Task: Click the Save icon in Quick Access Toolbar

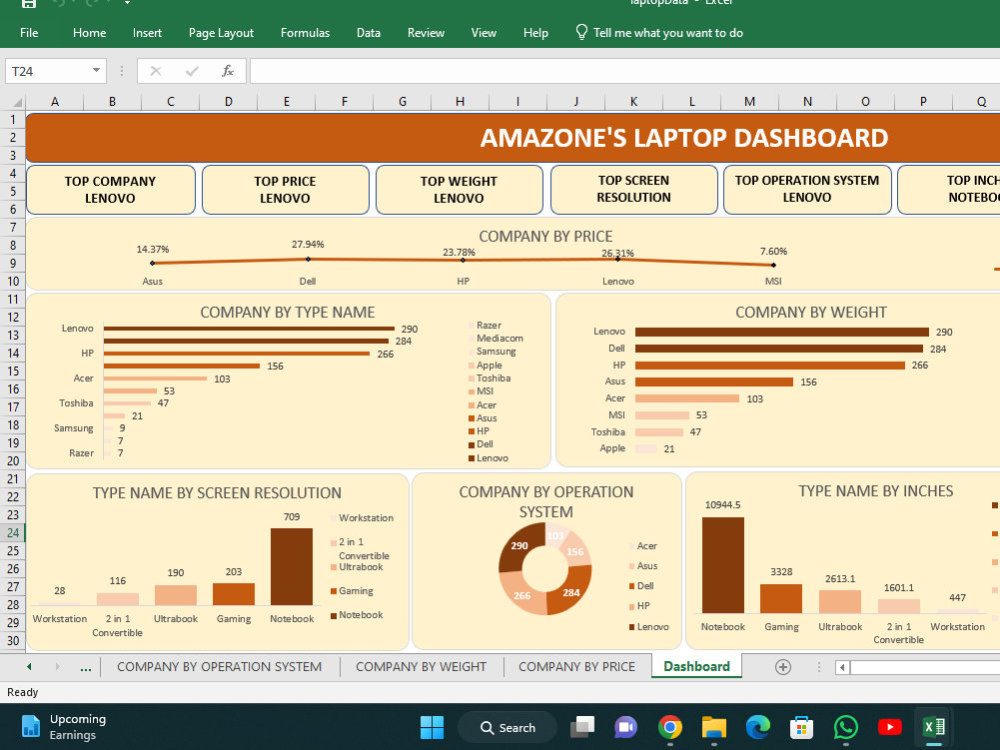Action: coord(28,3)
